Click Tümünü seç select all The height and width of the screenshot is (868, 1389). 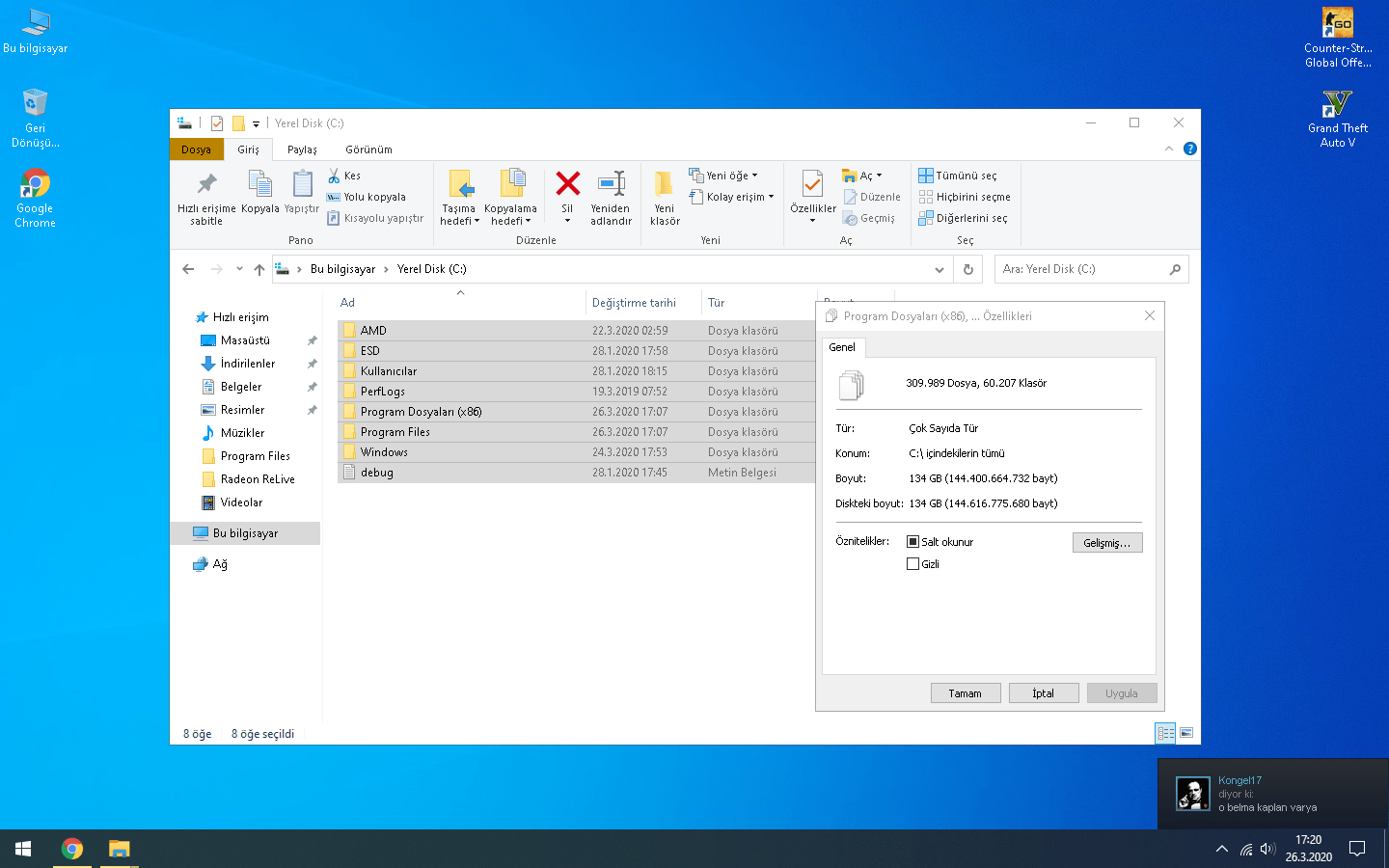[x=958, y=176]
